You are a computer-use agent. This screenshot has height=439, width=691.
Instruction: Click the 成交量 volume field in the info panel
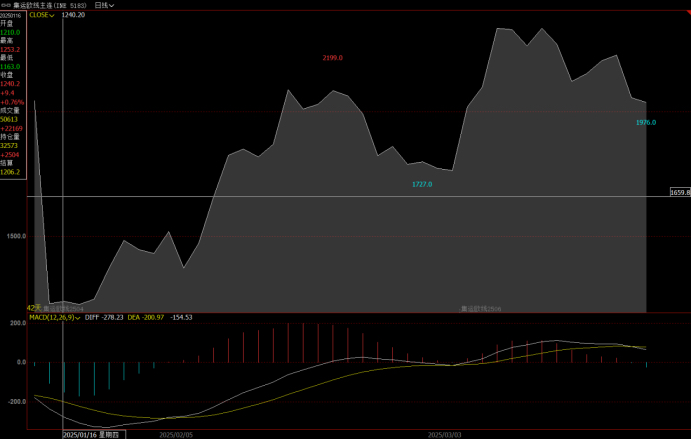pyautogui.click(x=9, y=110)
